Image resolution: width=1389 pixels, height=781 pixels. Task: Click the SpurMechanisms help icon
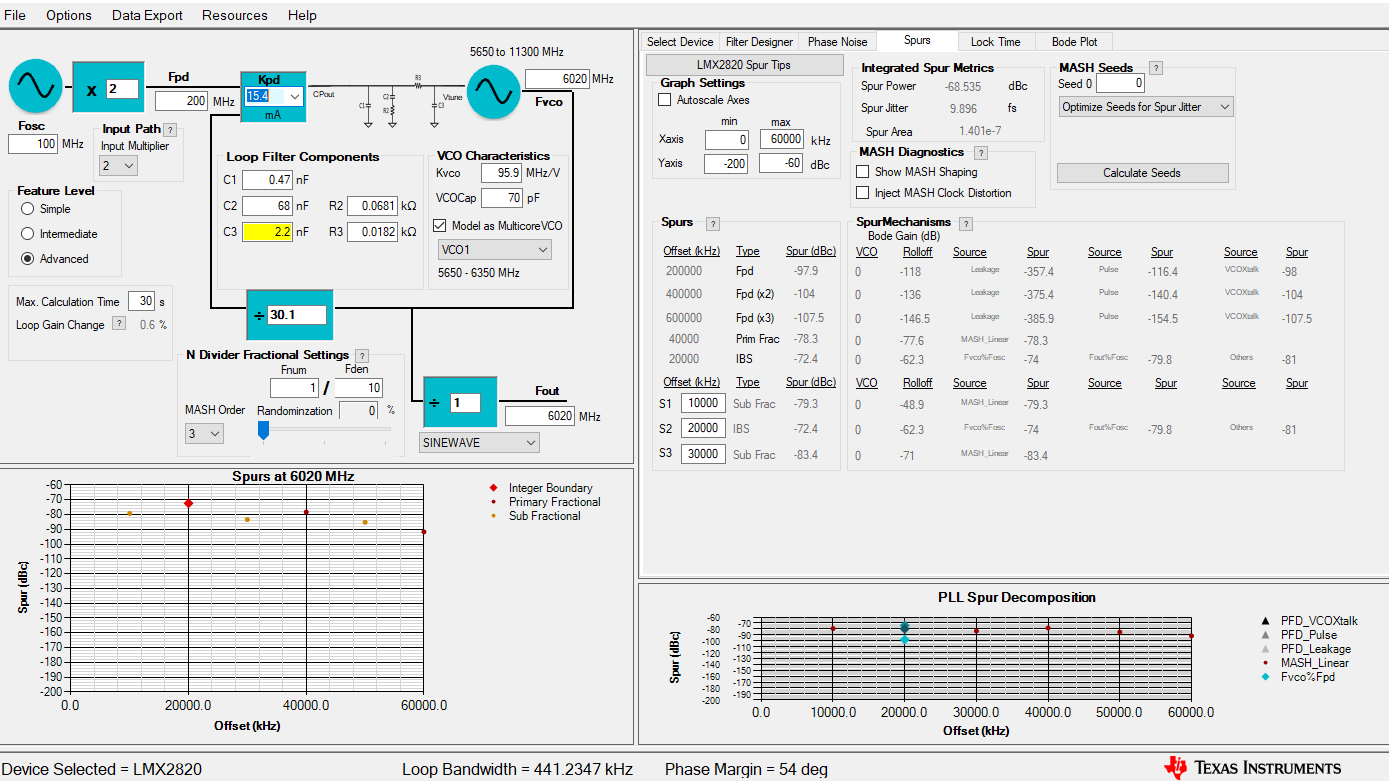coord(966,223)
